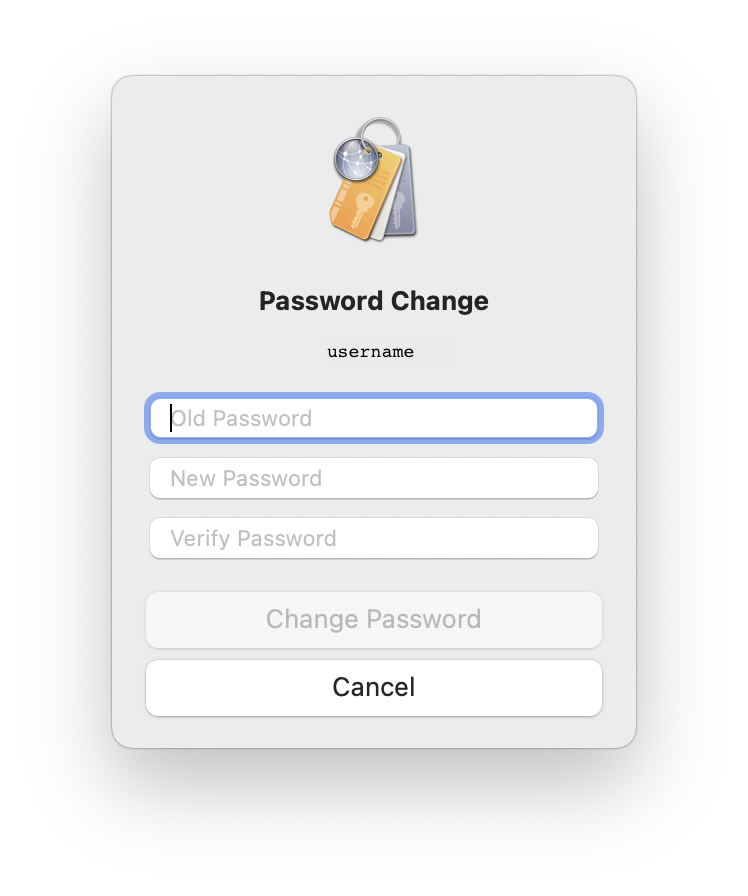Screen dimensions: 748x896
Task: Click the Password Change heading
Action: (374, 301)
